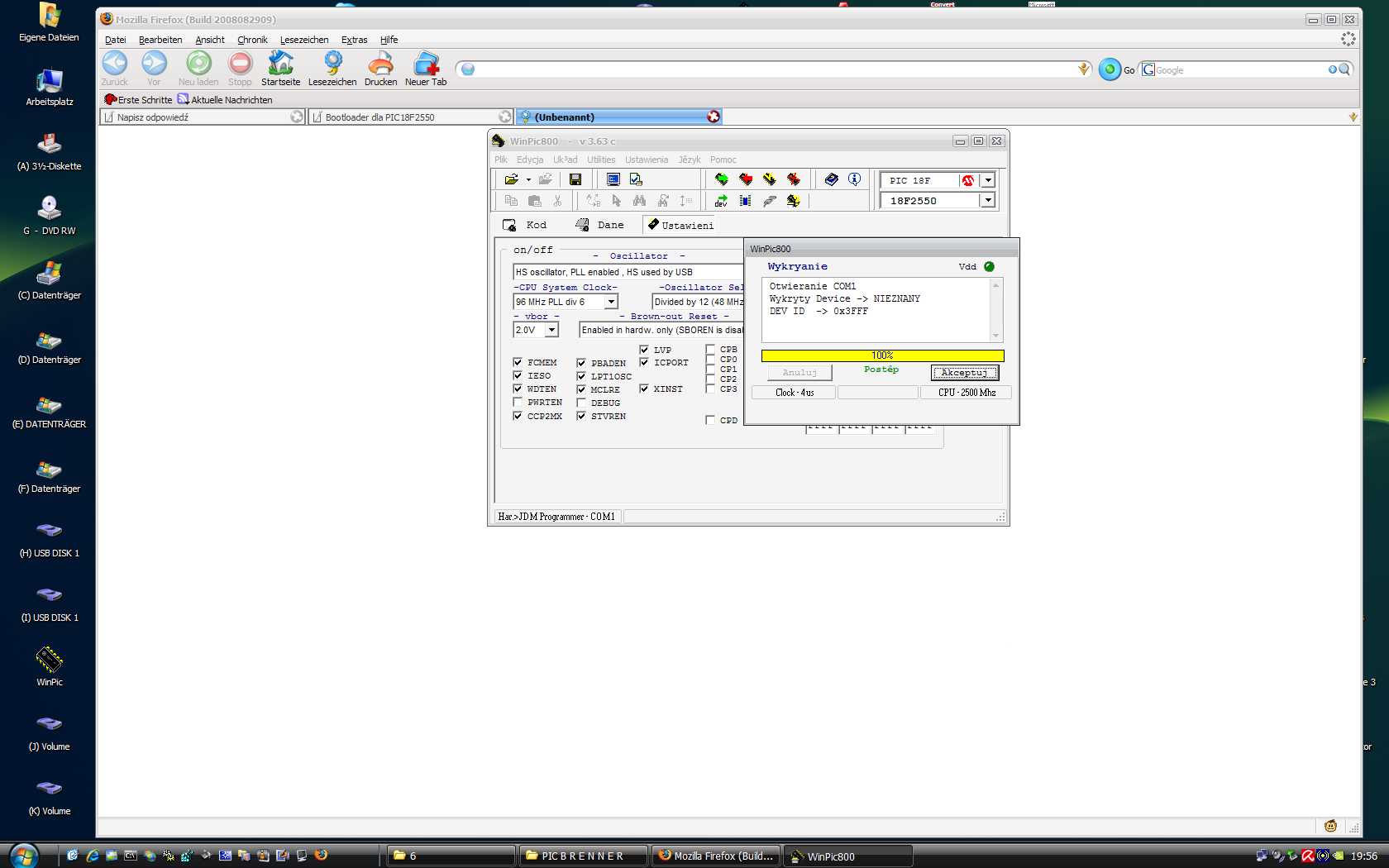
Task: Expand the PIC 18F family dropdown
Action: (x=988, y=180)
